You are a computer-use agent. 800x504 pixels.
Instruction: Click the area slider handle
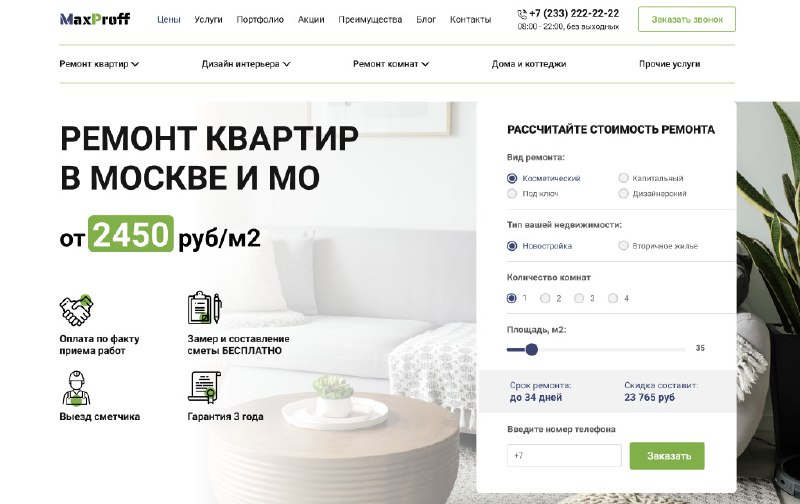[x=532, y=349]
